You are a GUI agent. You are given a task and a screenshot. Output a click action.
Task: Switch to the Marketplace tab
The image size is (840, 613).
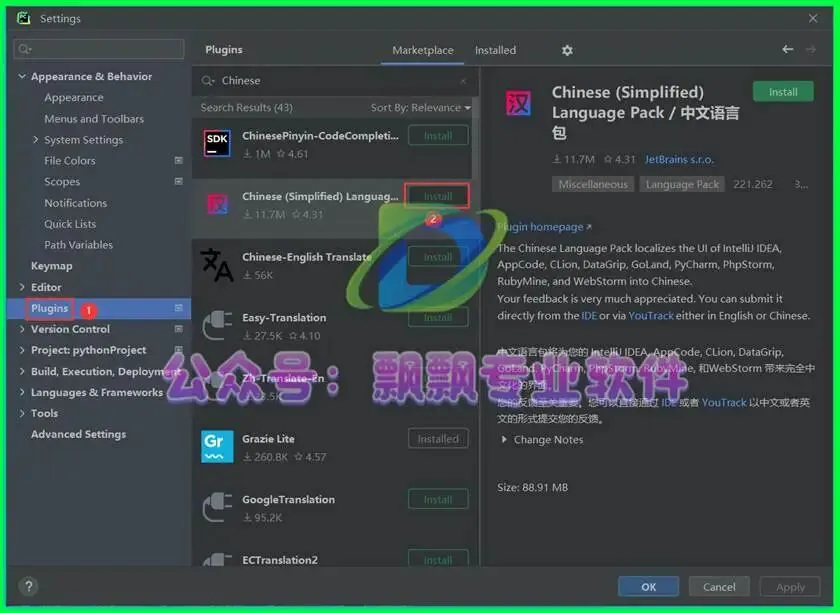click(x=423, y=50)
